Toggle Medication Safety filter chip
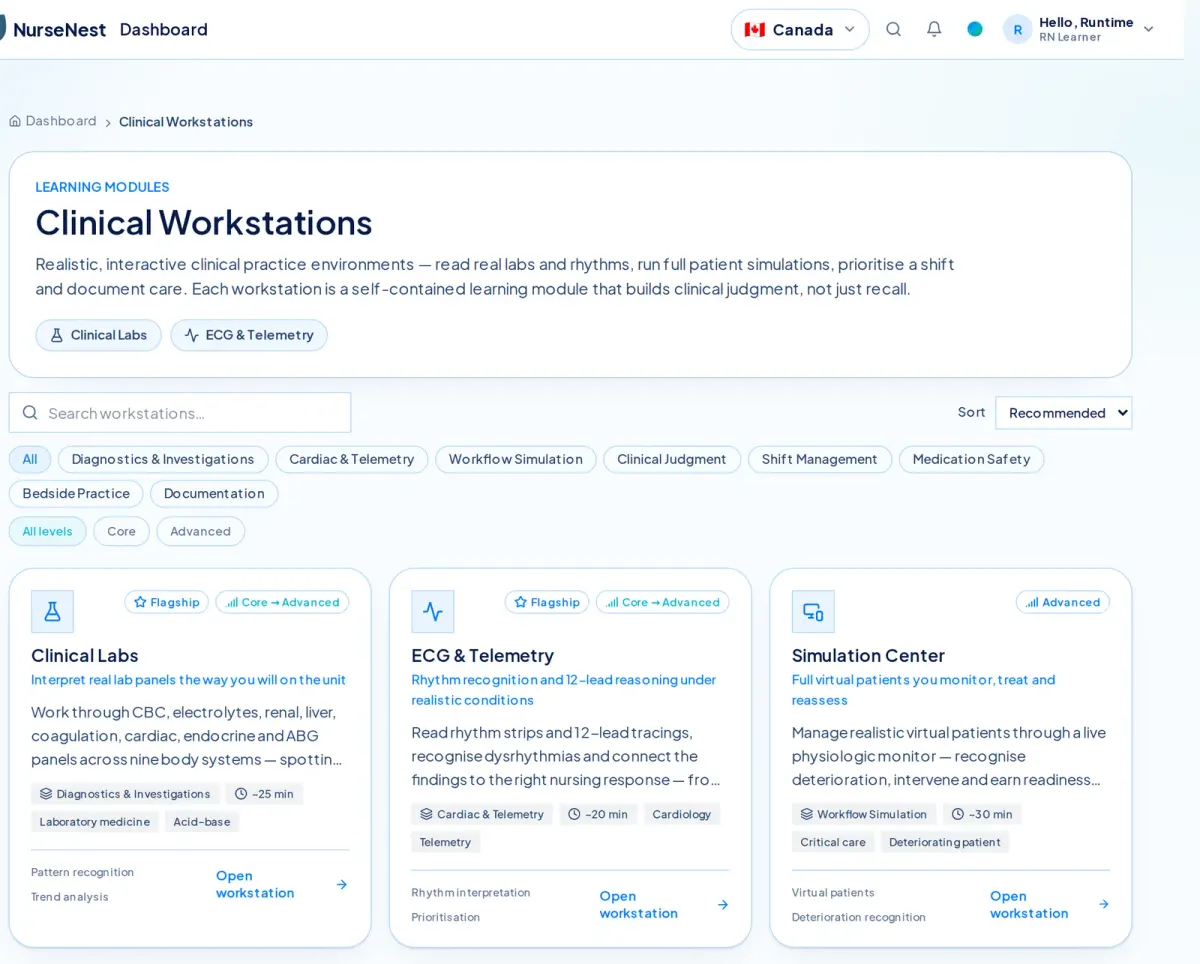This screenshot has height=964, width=1200. point(971,459)
